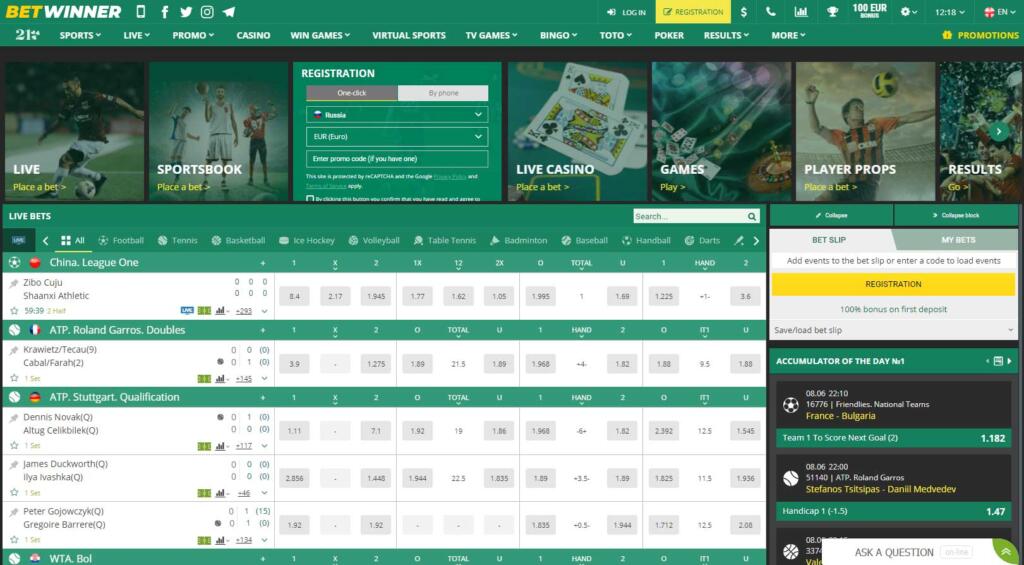Advance the banner carousel with right arrow
The image size is (1024, 565).
(999, 131)
